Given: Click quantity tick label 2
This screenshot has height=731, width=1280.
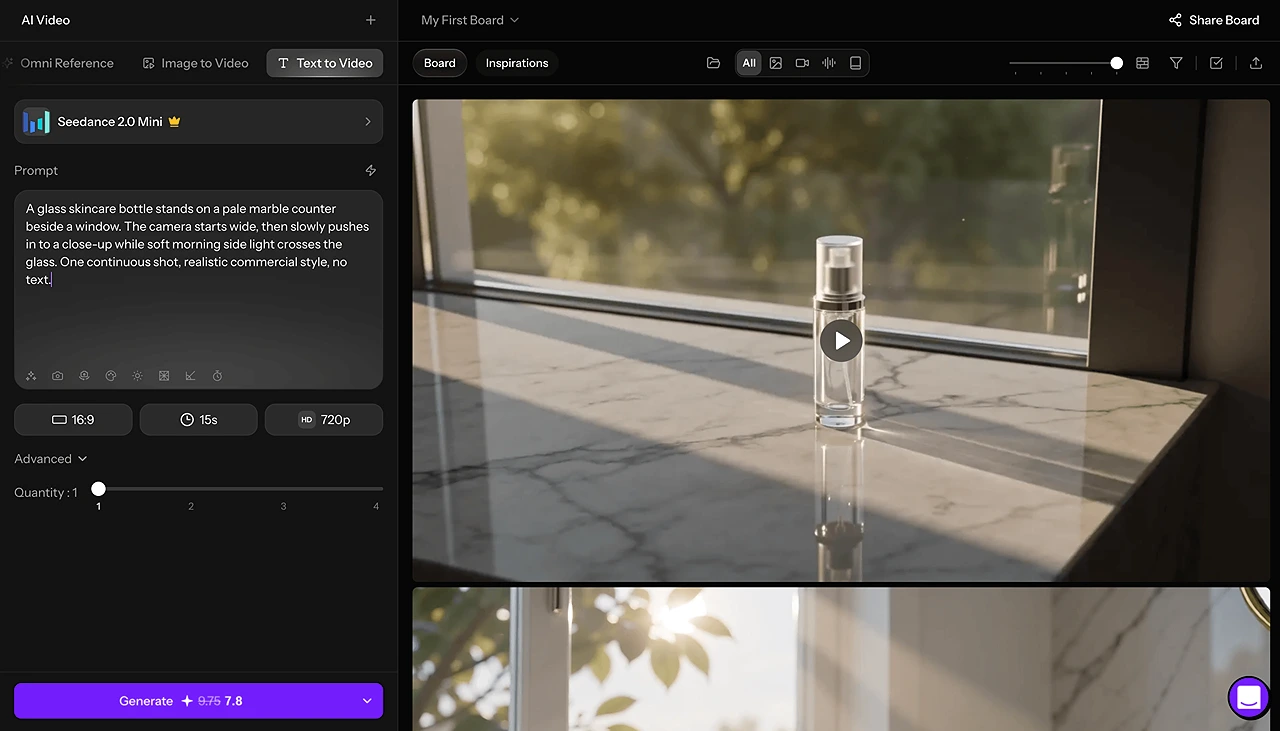Looking at the screenshot, I should click(191, 507).
